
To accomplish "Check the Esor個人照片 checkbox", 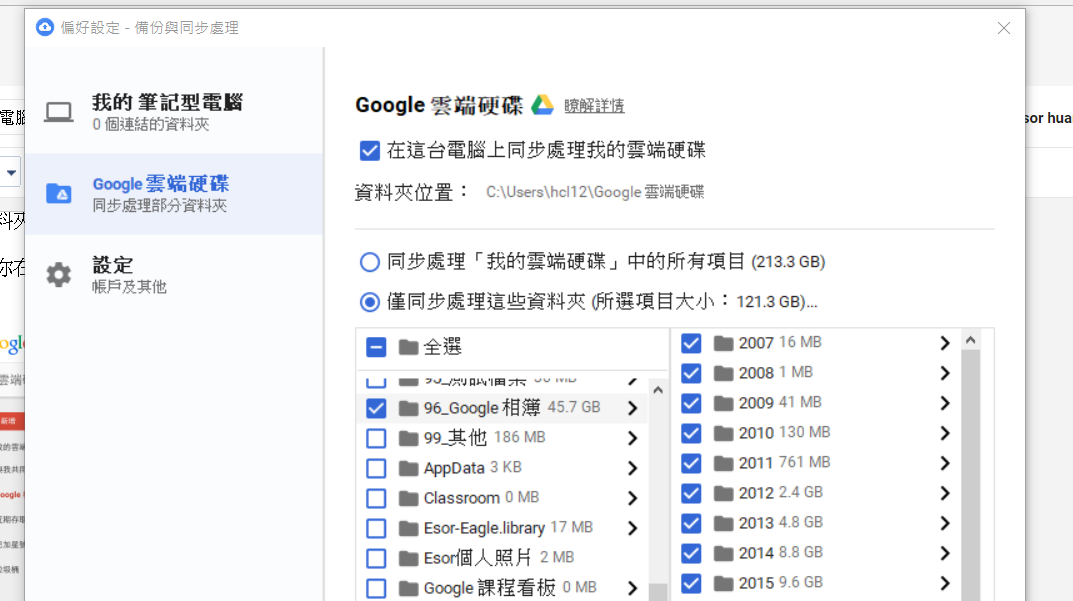I will point(376,559).
